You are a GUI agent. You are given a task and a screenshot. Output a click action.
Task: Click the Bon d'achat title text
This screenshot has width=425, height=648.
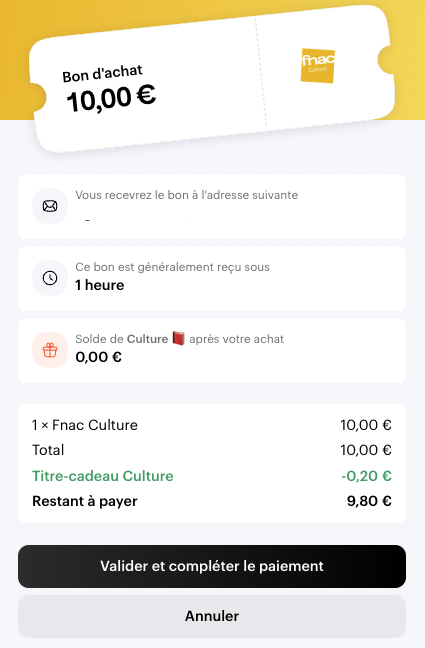[x=103, y=73]
